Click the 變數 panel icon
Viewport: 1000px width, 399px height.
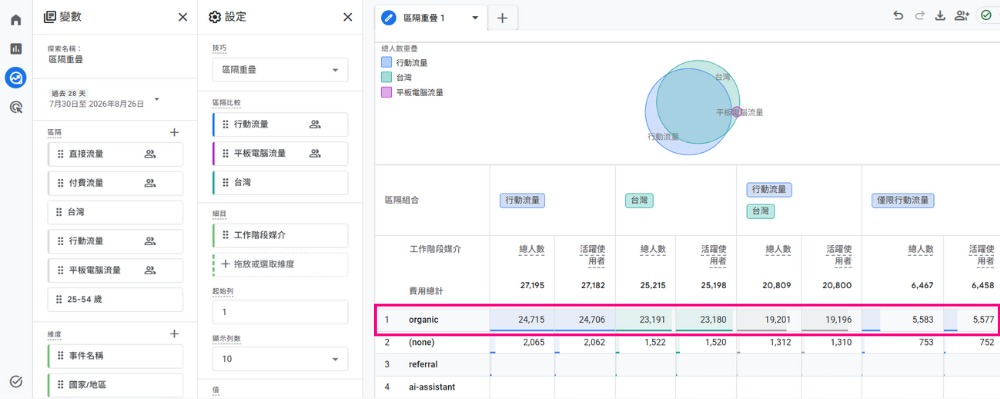50,17
